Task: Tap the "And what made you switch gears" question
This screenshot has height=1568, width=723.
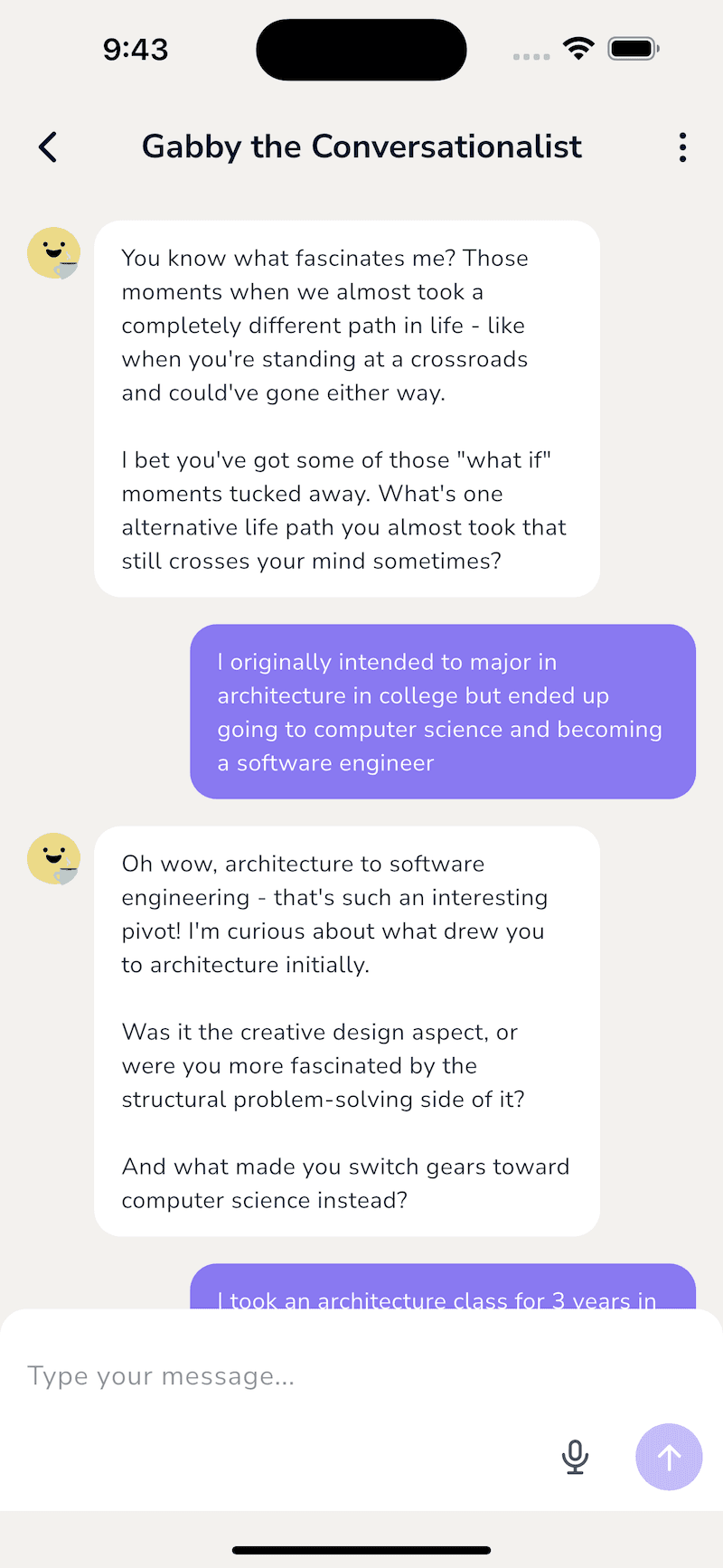Action: click(x=345, y=1183)
